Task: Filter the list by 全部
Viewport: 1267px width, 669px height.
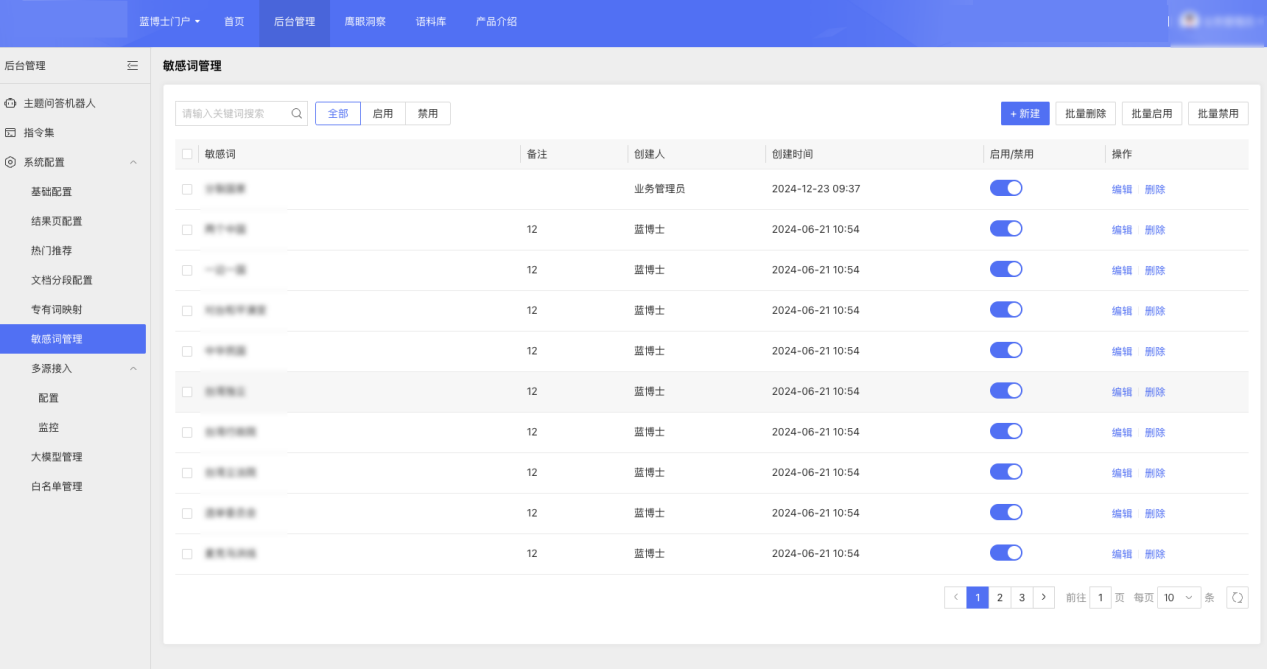Action: 338,114
